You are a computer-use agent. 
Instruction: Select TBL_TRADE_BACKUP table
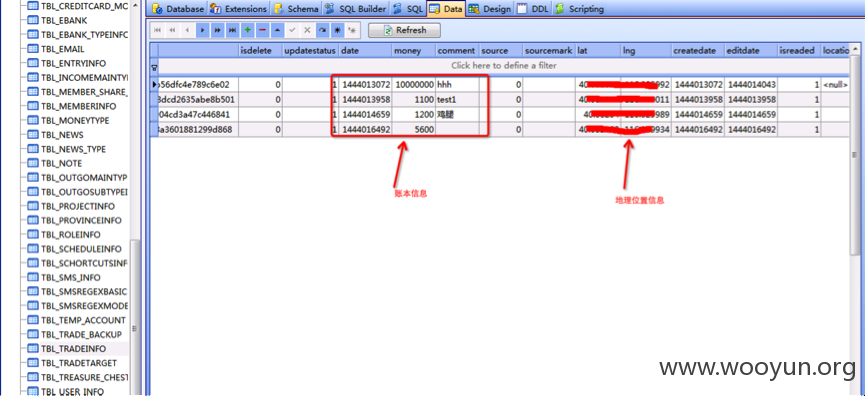coord(81,334)
